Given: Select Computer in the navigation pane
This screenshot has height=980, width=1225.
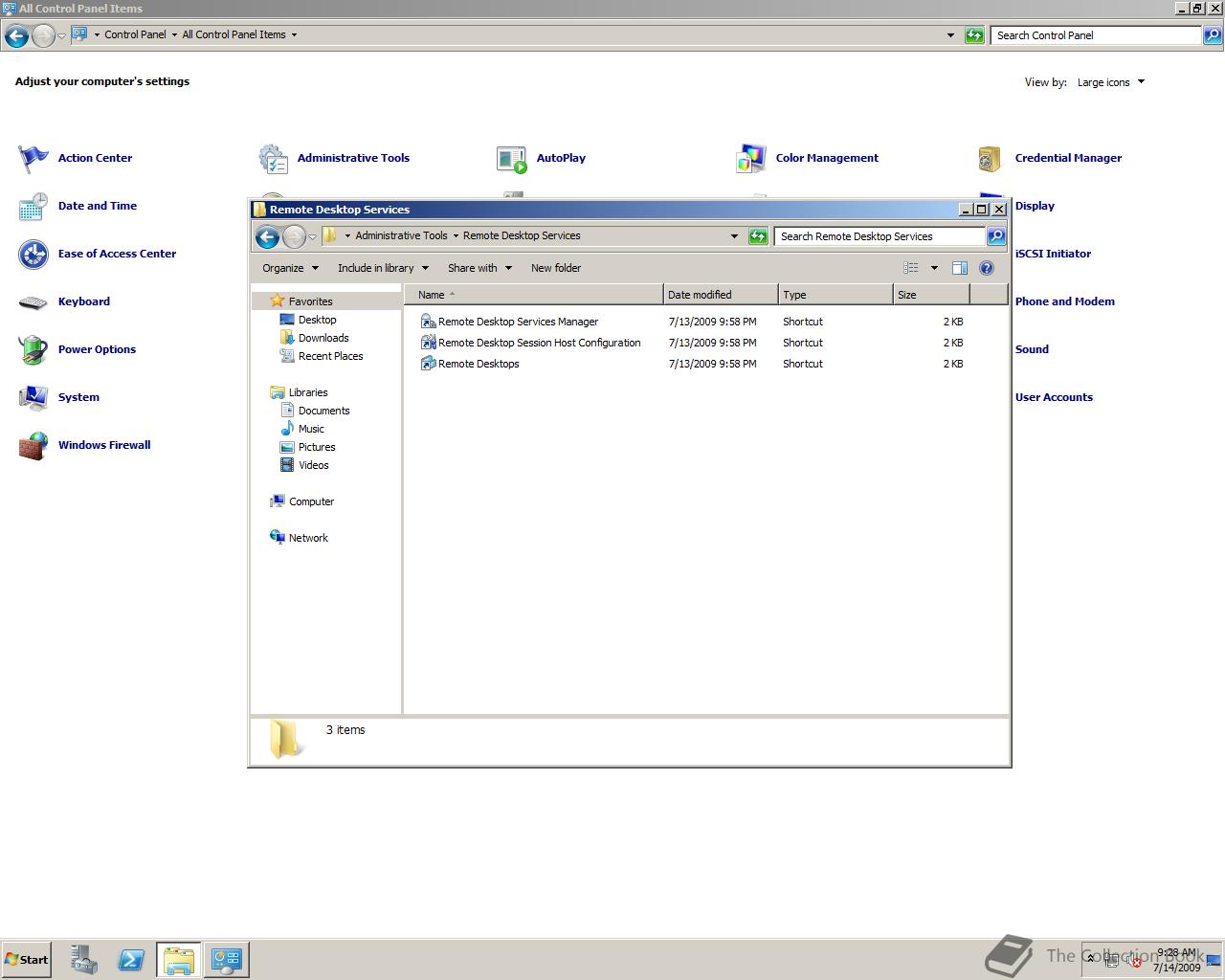Looking at the screenshot, I should click(311, 501).
